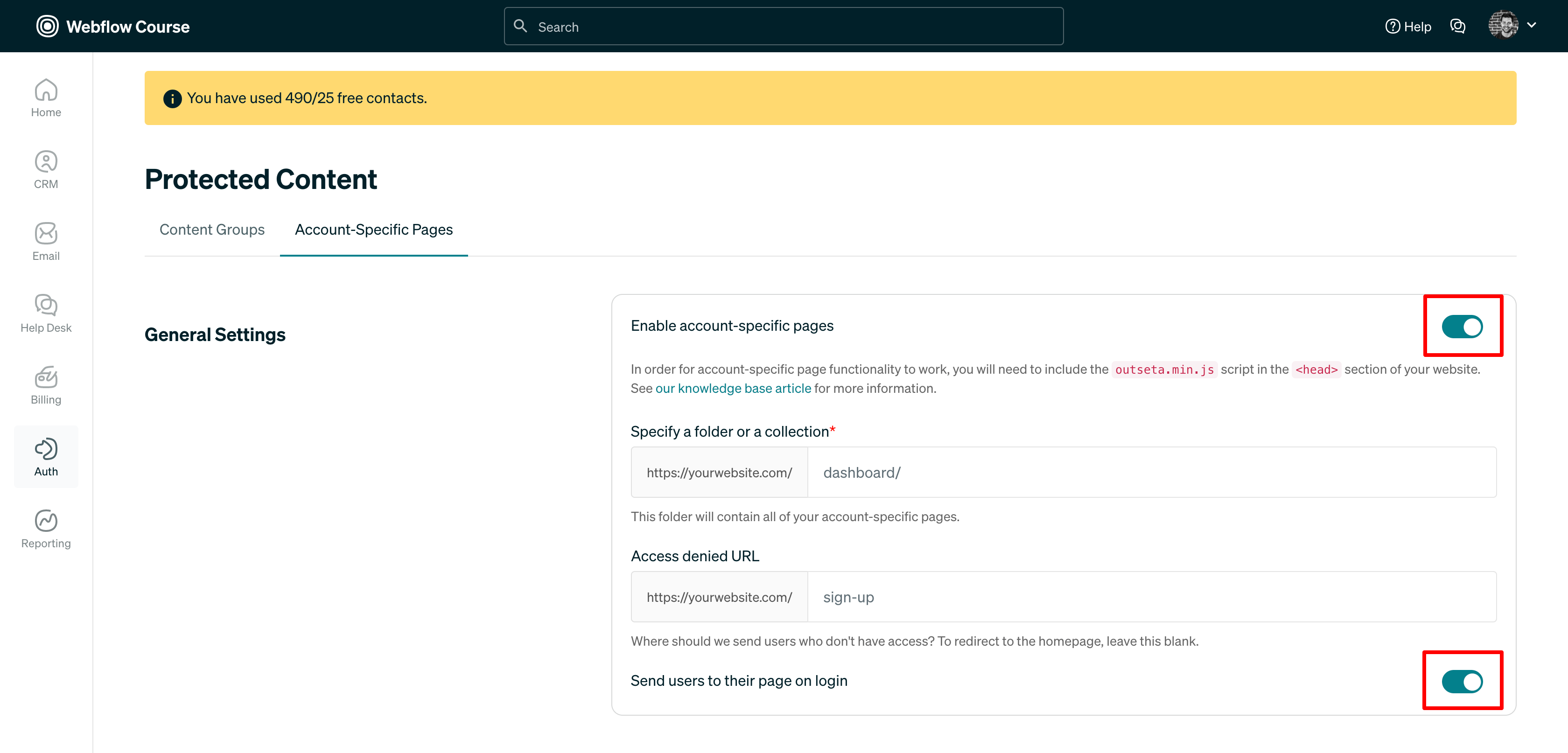Viewport: 1568px width, 753px height.
Task: Open Home from the sidebar
Action: [x=46, y=98]
